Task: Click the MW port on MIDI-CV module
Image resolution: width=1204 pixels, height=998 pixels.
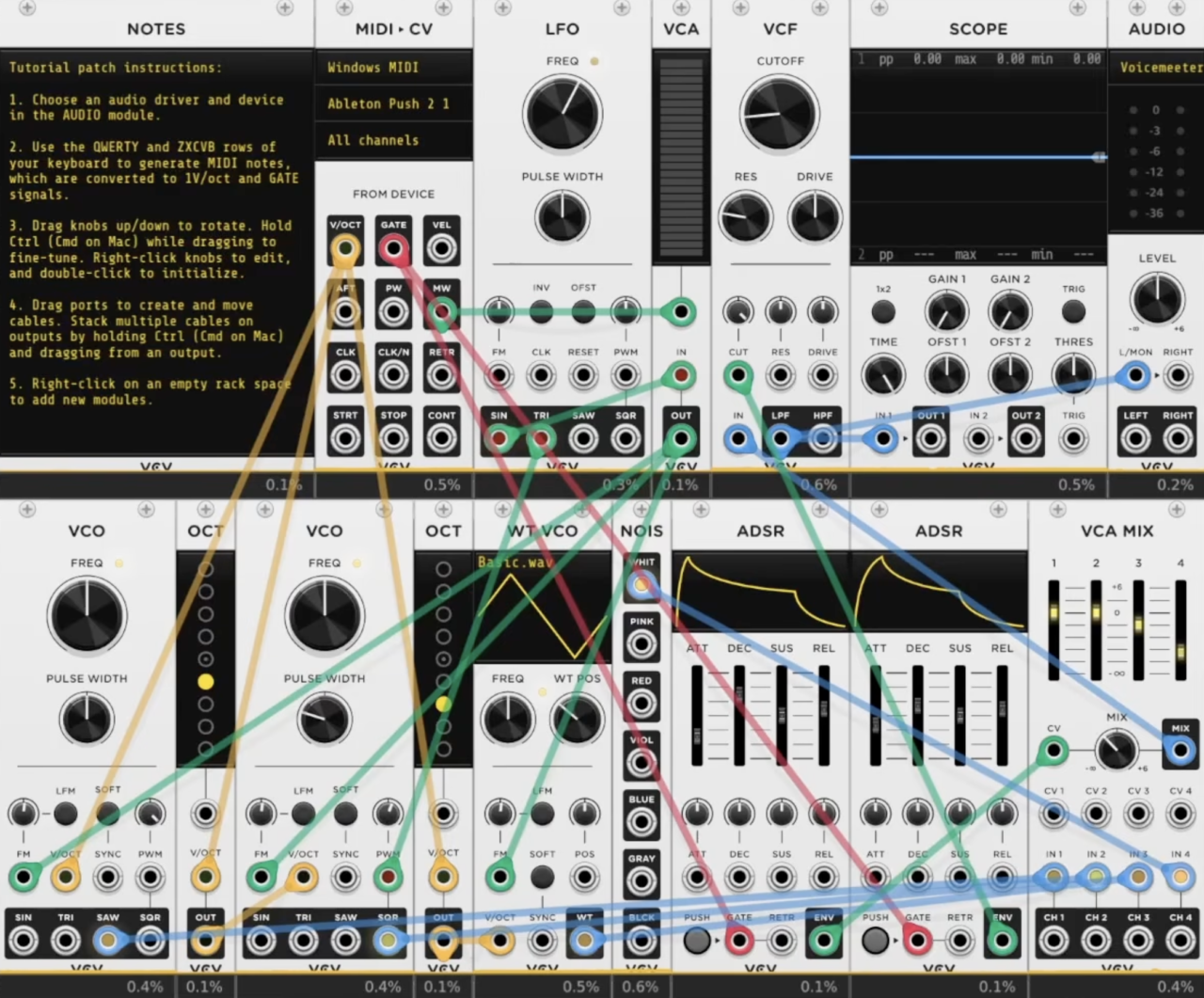Action: (x=441, y=312)
